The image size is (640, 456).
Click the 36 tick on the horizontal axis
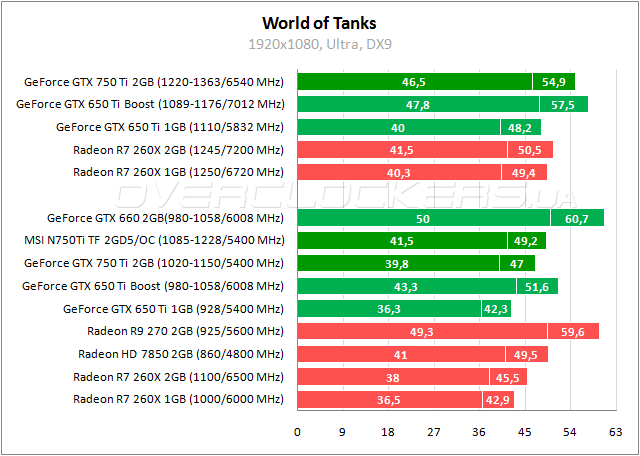pyautogui.click(x=479, y=432)
